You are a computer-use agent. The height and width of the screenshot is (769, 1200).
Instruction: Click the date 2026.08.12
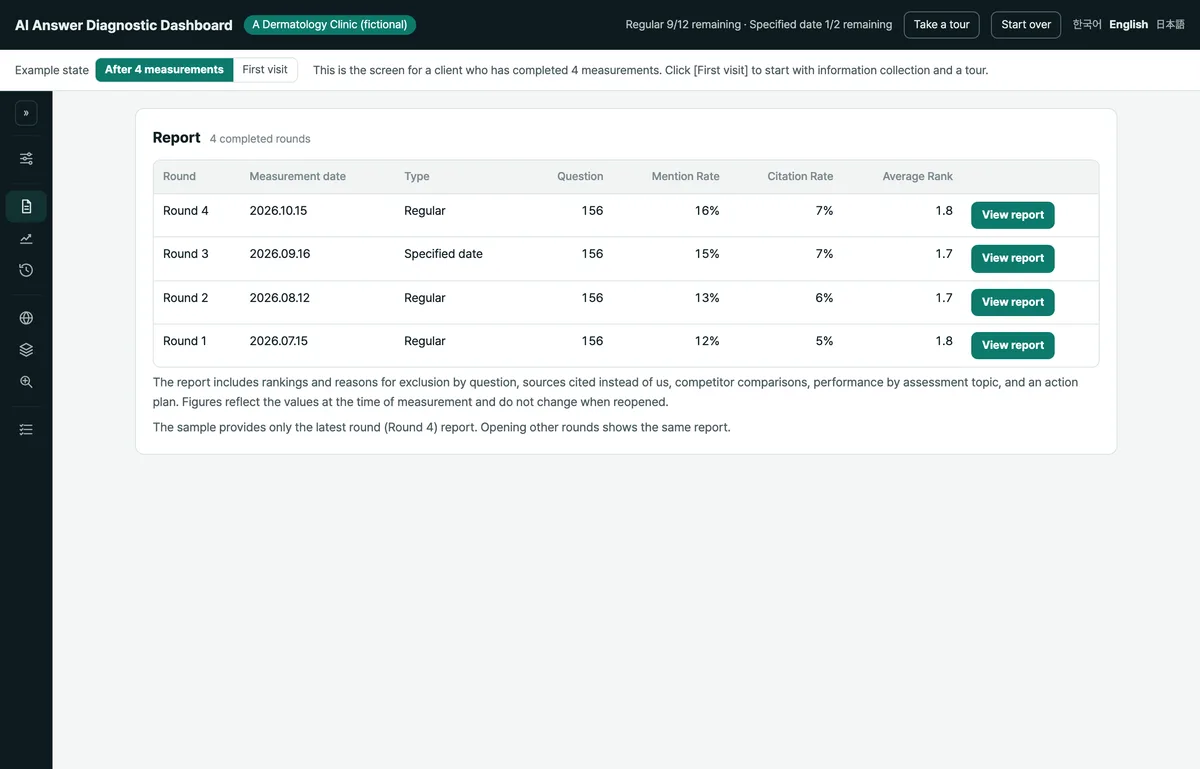coord(279,298)
